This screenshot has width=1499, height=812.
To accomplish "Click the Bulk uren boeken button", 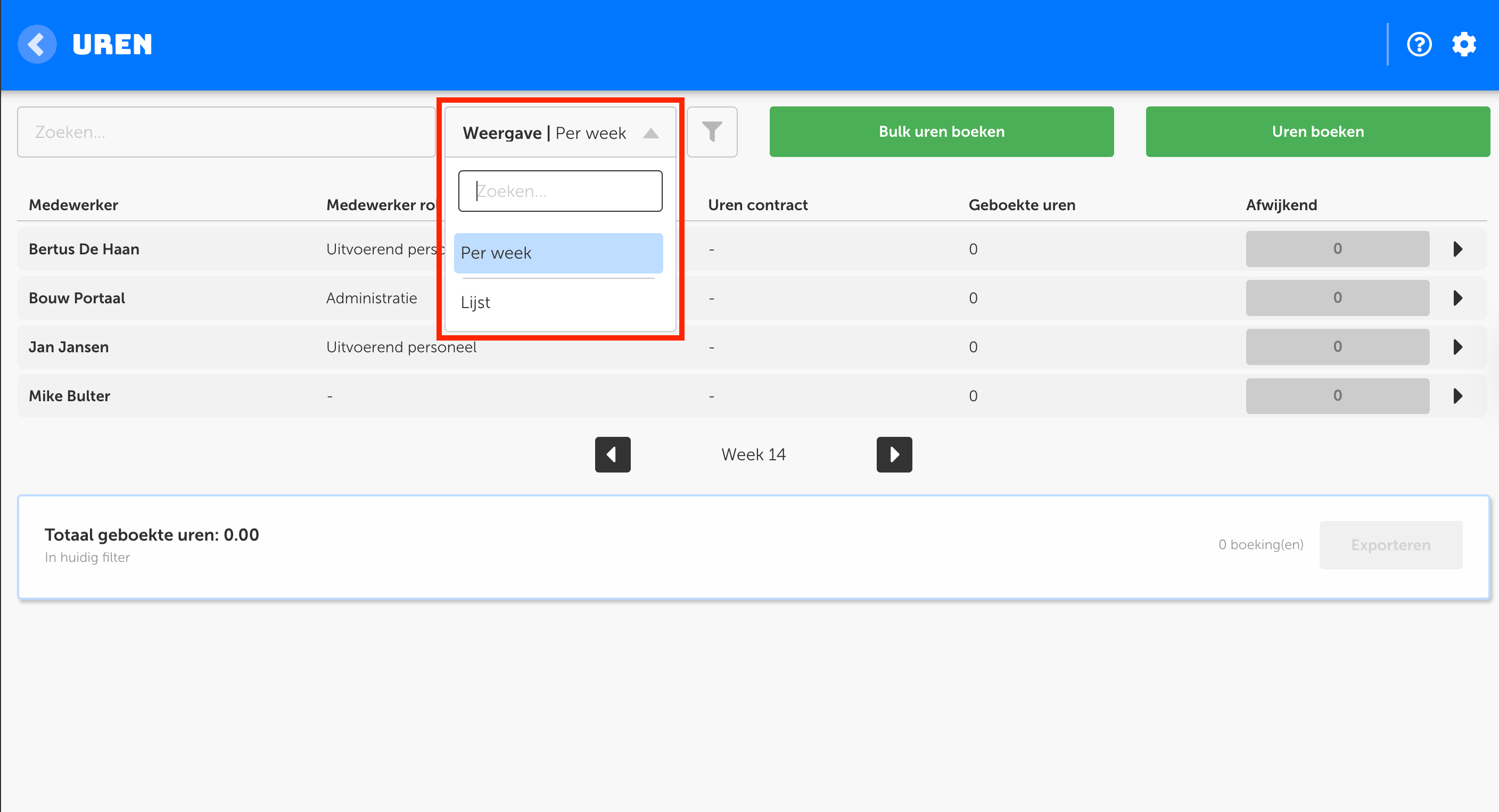I will pos(942,131).
